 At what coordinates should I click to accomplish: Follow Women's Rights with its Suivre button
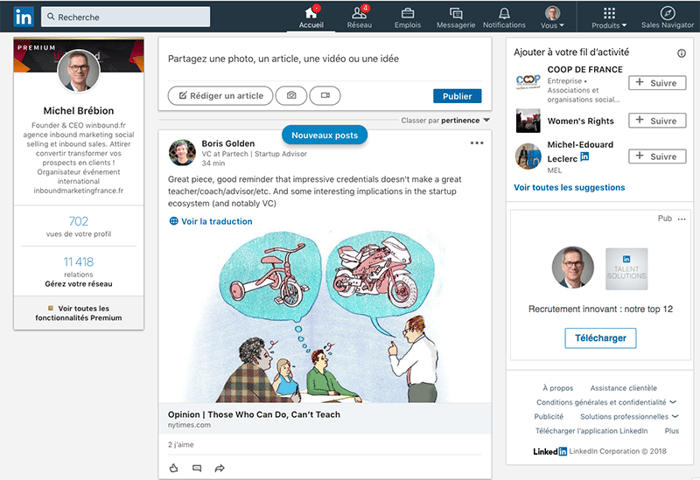pyautogui.click(x=657, y=121)
